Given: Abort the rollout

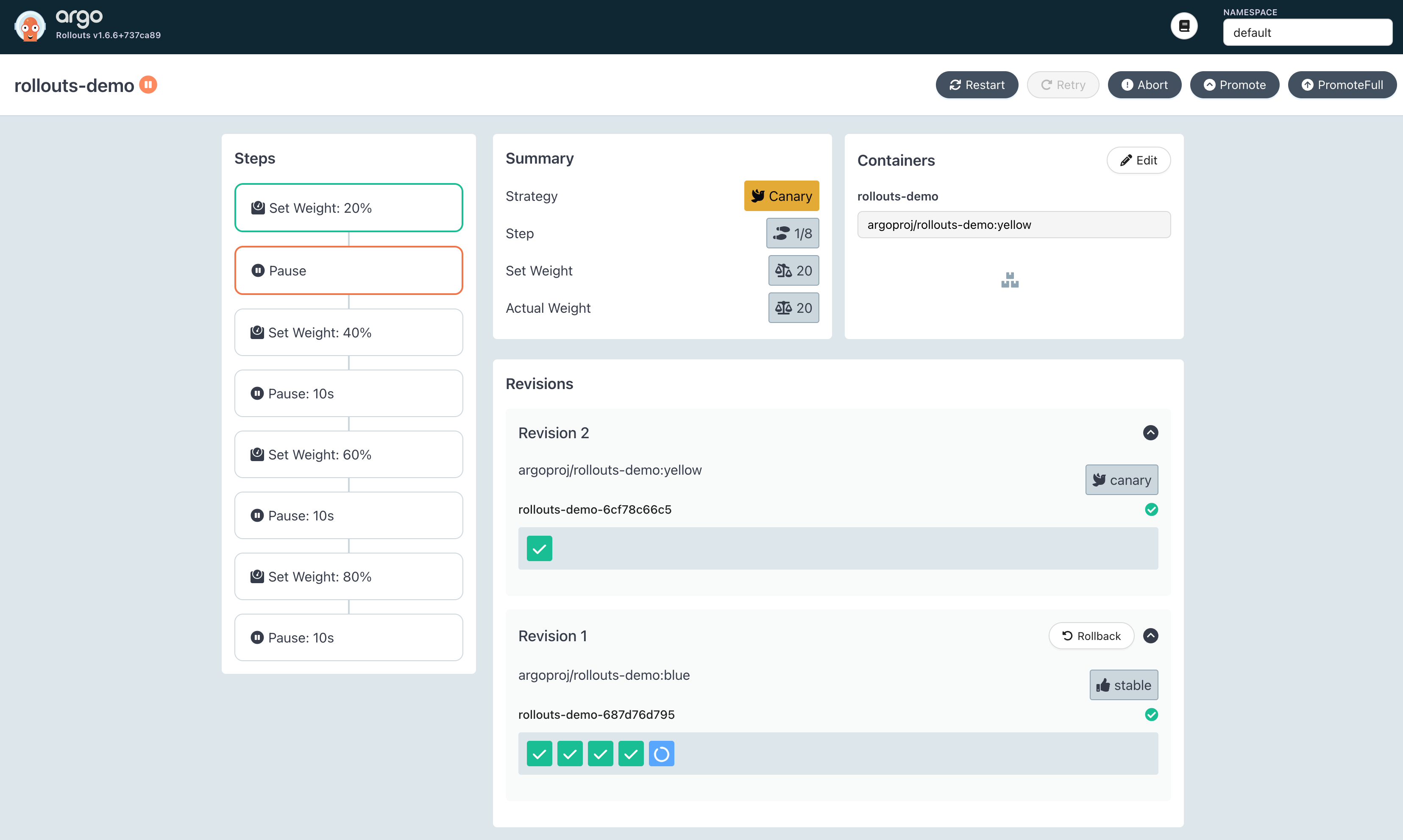Looking at the screenshot, I should tap(1144, 85).
